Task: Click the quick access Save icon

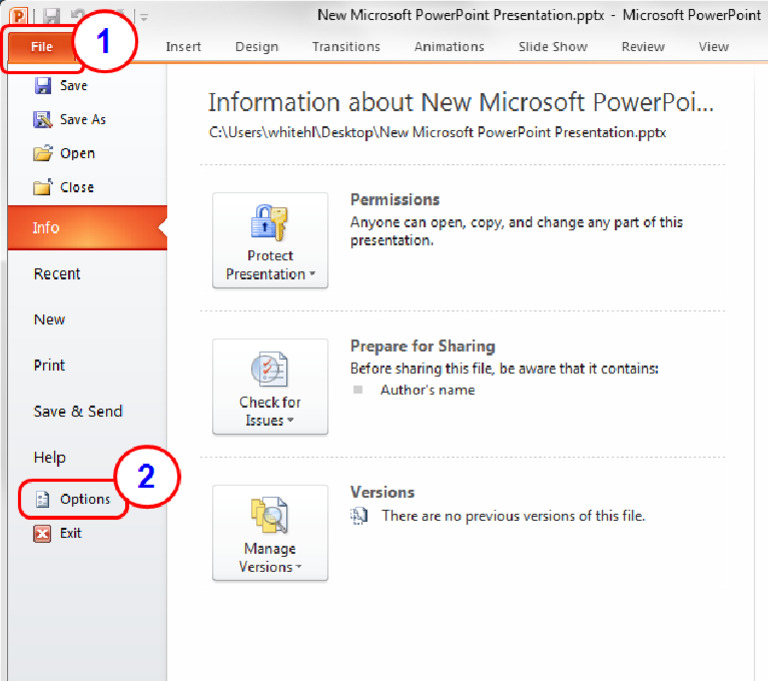Action: point(50,16)
